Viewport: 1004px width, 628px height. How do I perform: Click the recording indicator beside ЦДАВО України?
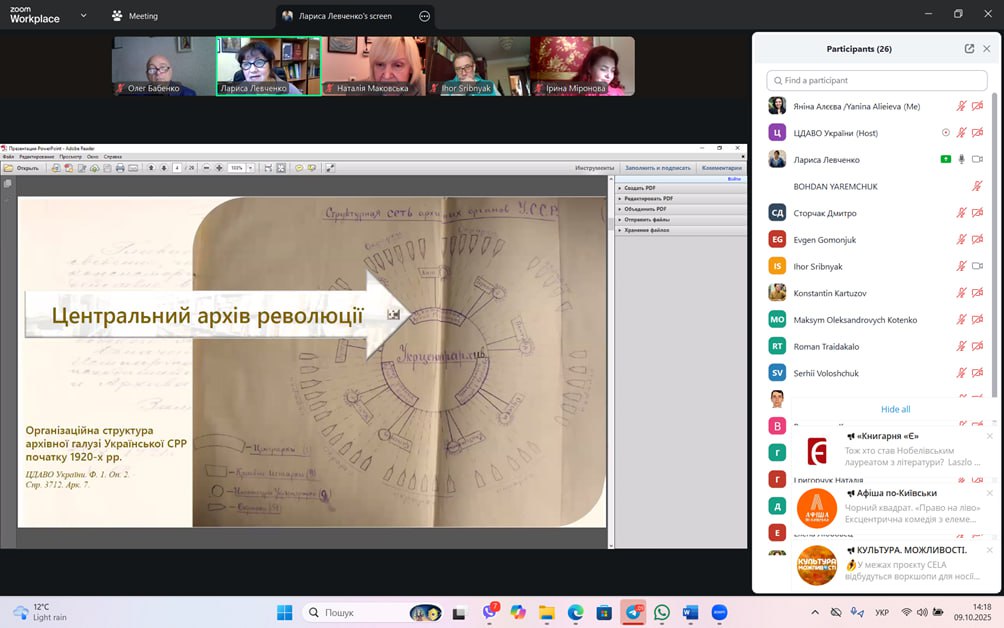(946, 133)
